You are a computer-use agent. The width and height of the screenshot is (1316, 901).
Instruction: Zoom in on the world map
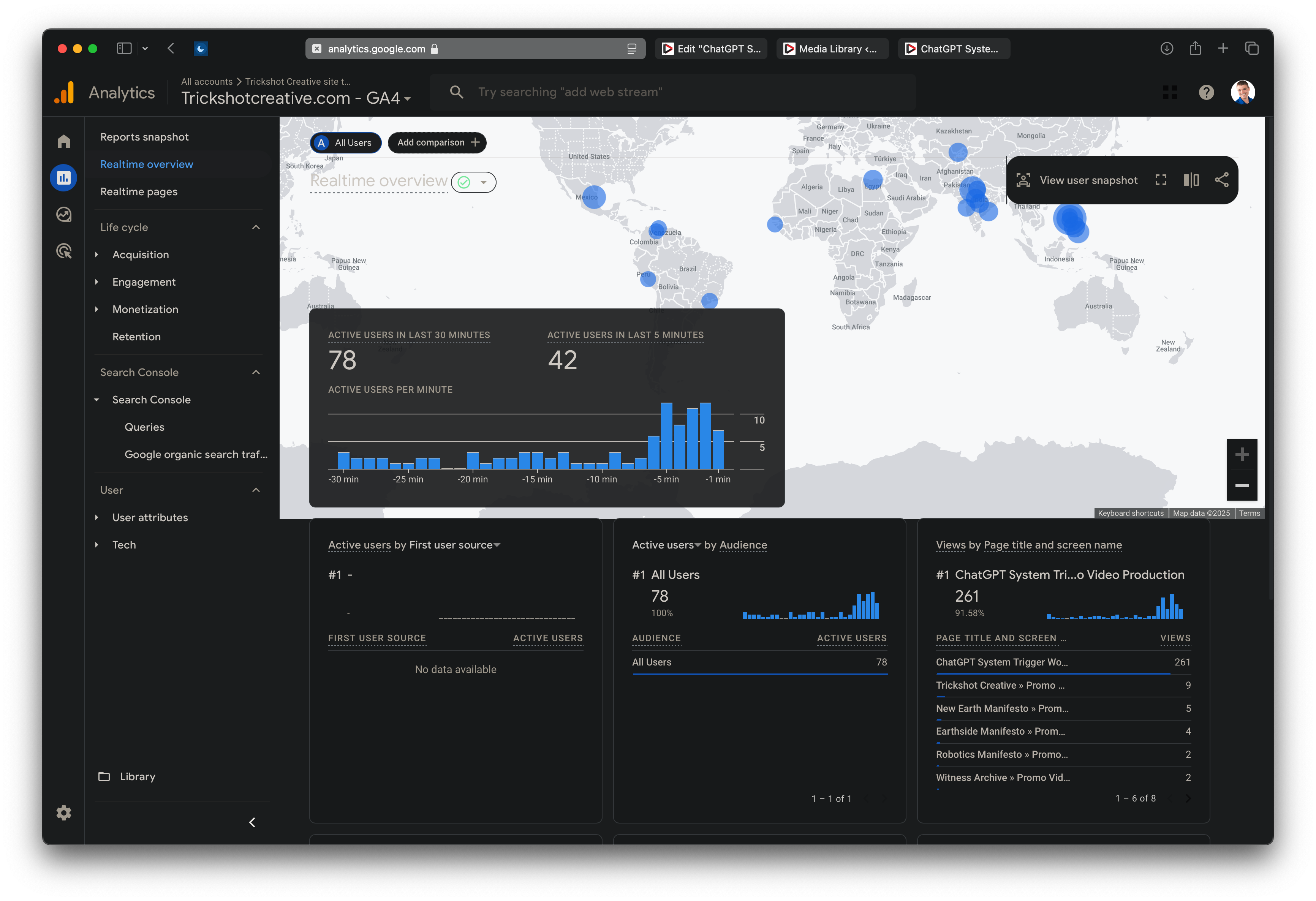point(1242,454)
